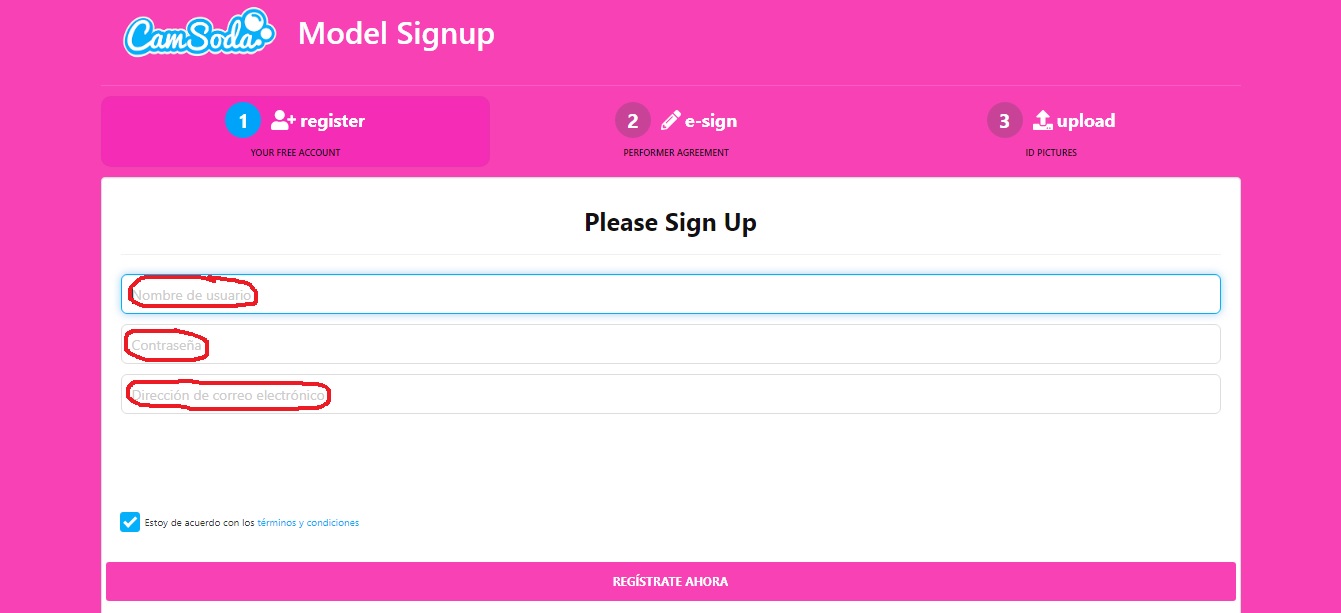
Task: Select the Dirección de correo electrónico field
Action: tap(670, 394)
